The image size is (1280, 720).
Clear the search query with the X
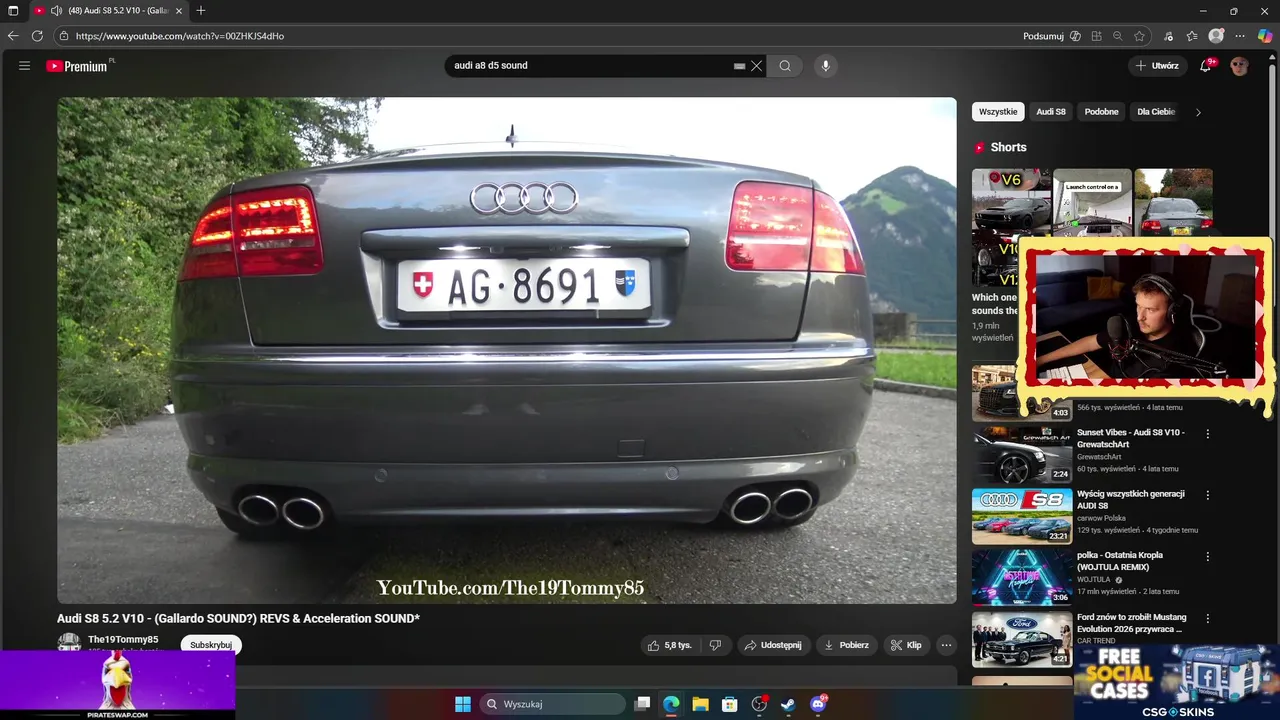[x=757, y=66]
